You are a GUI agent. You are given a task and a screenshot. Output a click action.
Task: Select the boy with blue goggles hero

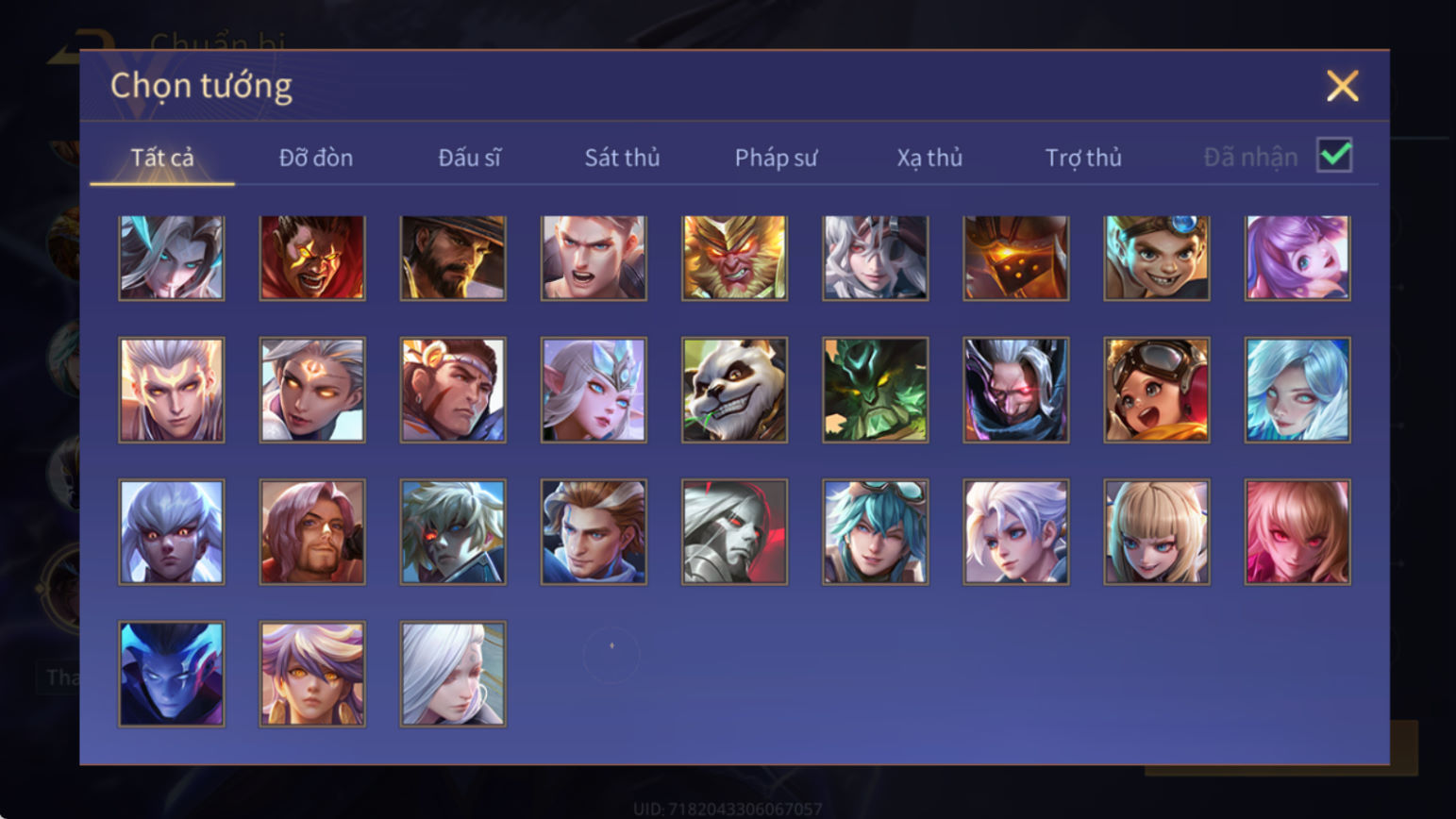coord(1157,258)
